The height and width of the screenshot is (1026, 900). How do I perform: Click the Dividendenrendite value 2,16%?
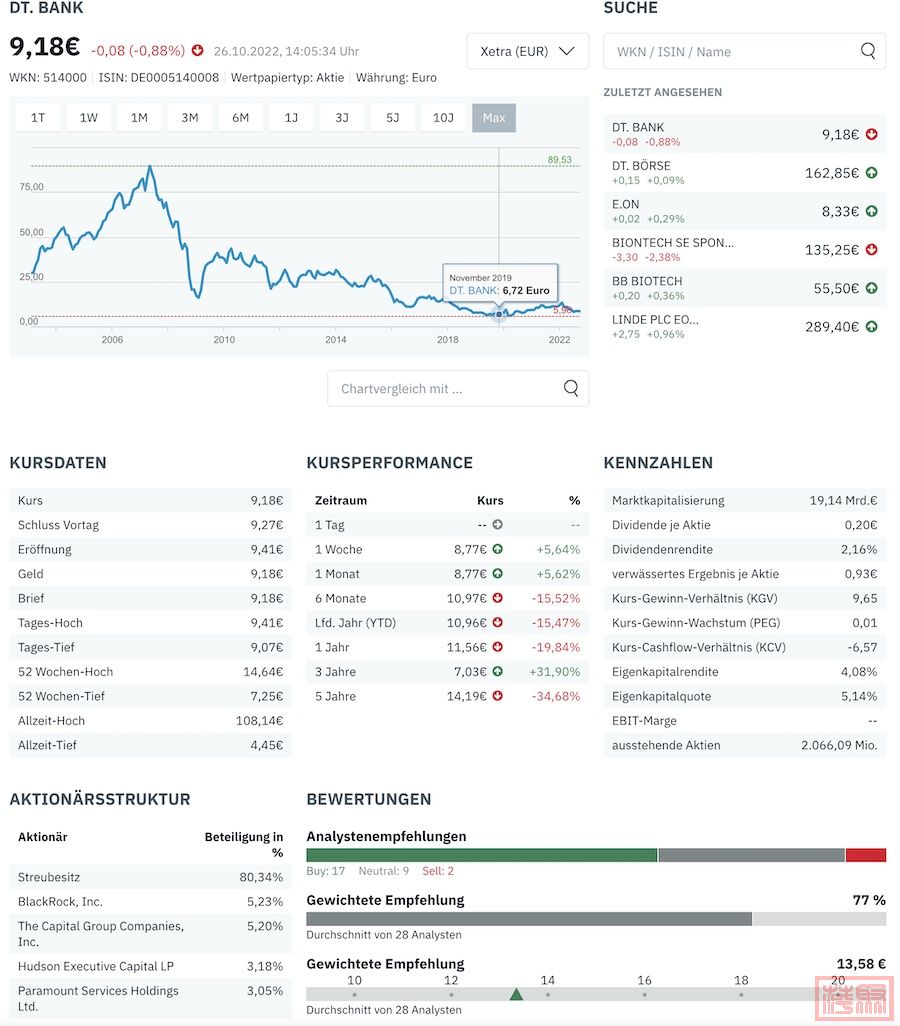[x=859, y=550]
